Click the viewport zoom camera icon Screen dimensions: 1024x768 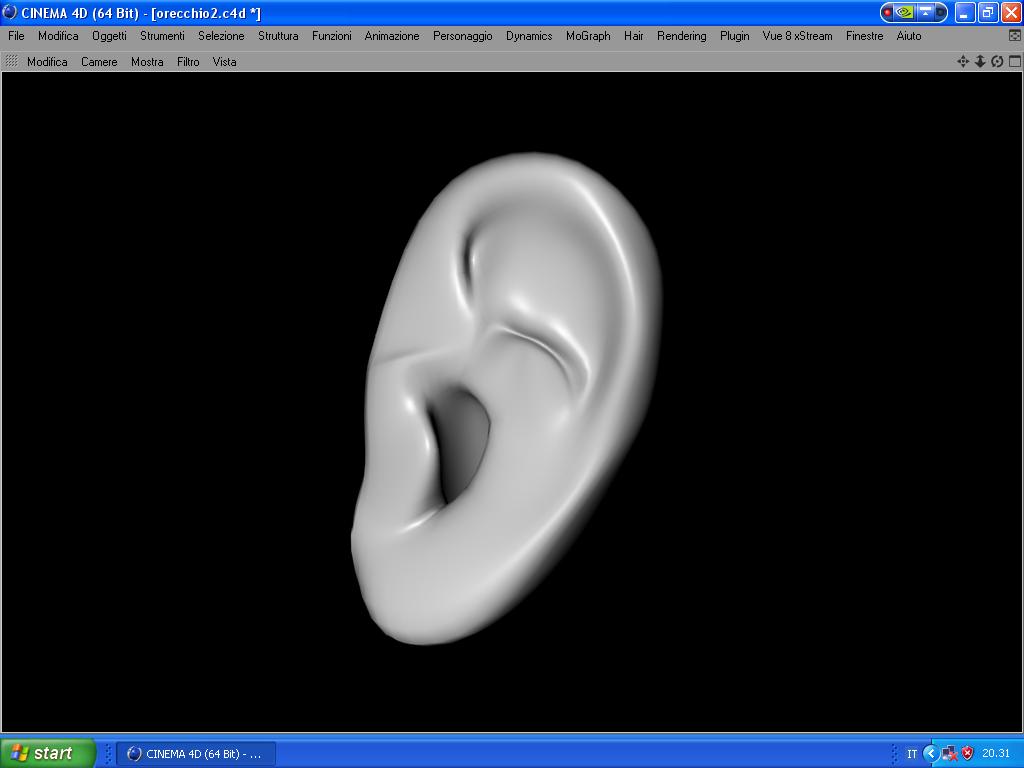(980, 61)
